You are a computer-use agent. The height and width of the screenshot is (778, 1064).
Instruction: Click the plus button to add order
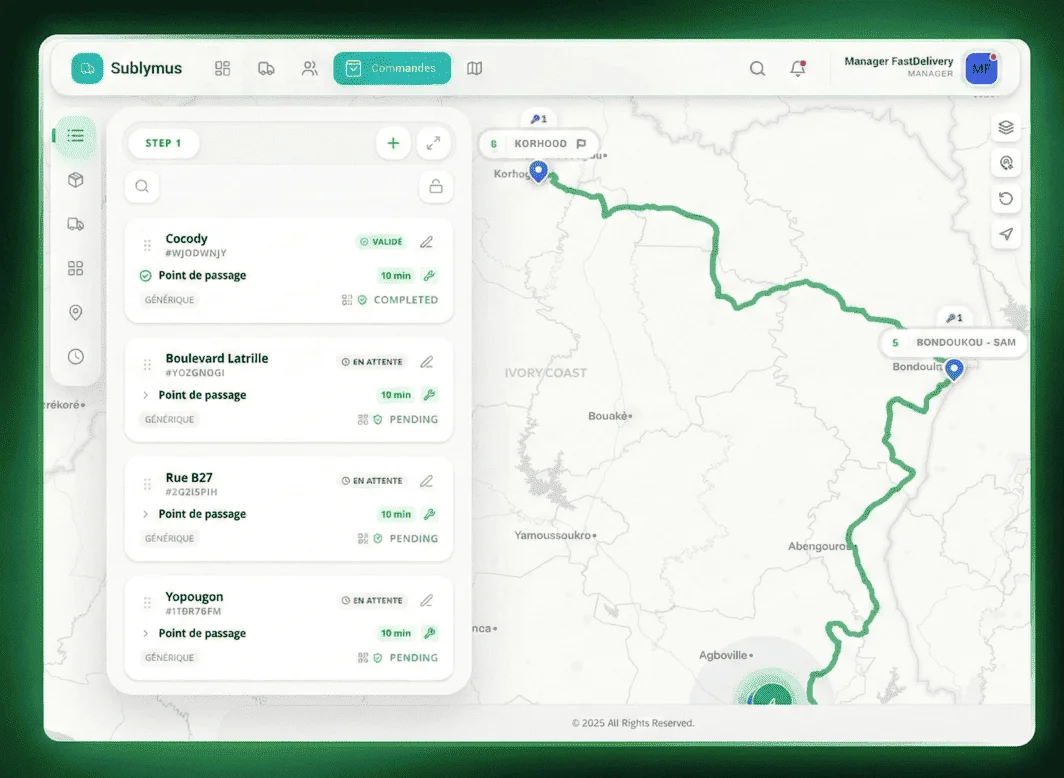393,143
